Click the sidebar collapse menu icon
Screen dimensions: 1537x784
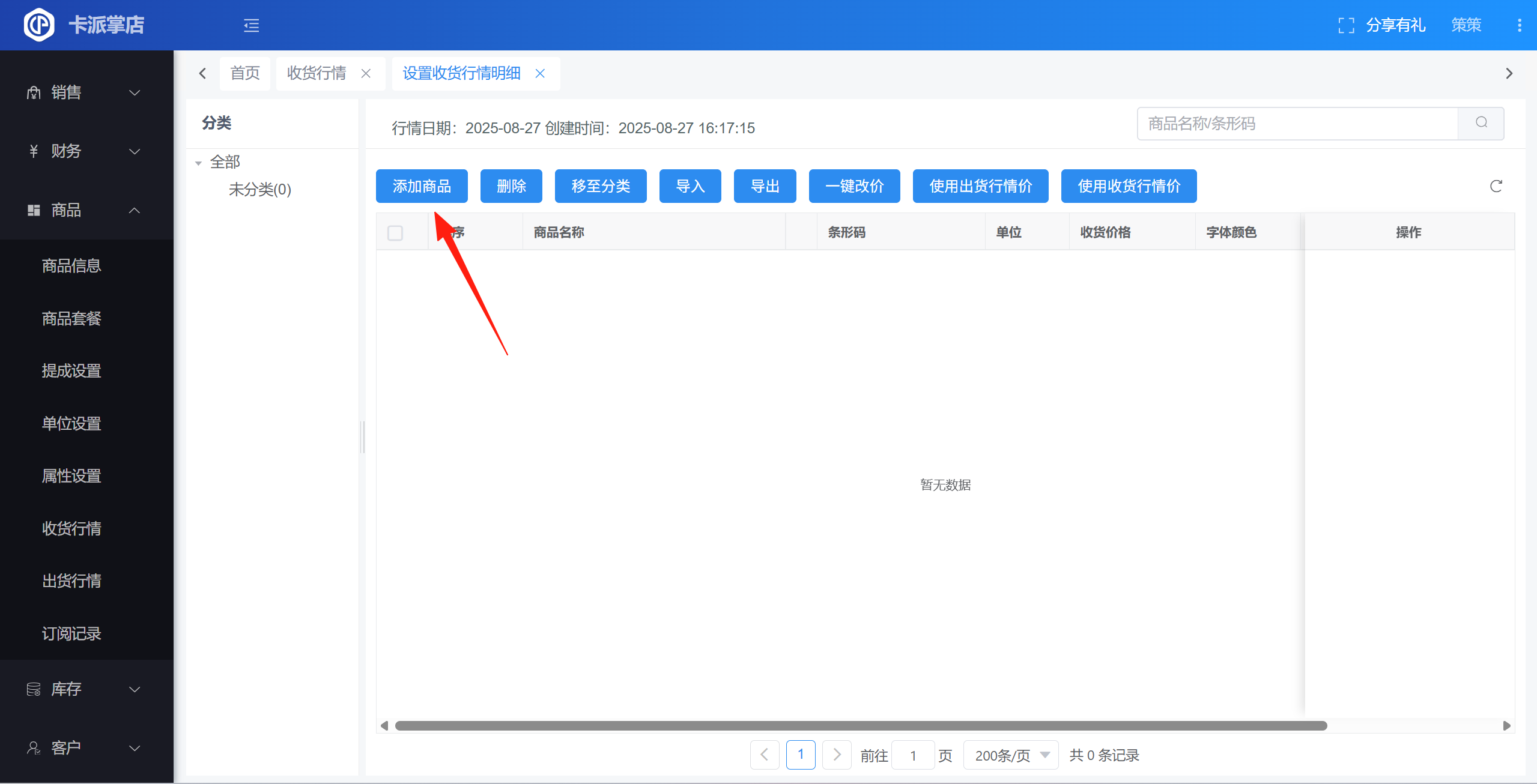[251, 25]
